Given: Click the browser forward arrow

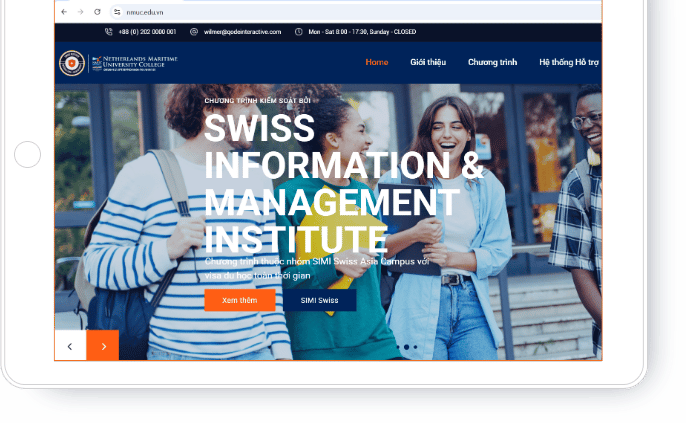Looking at the screenshot, I should click(x=81, y=12).
